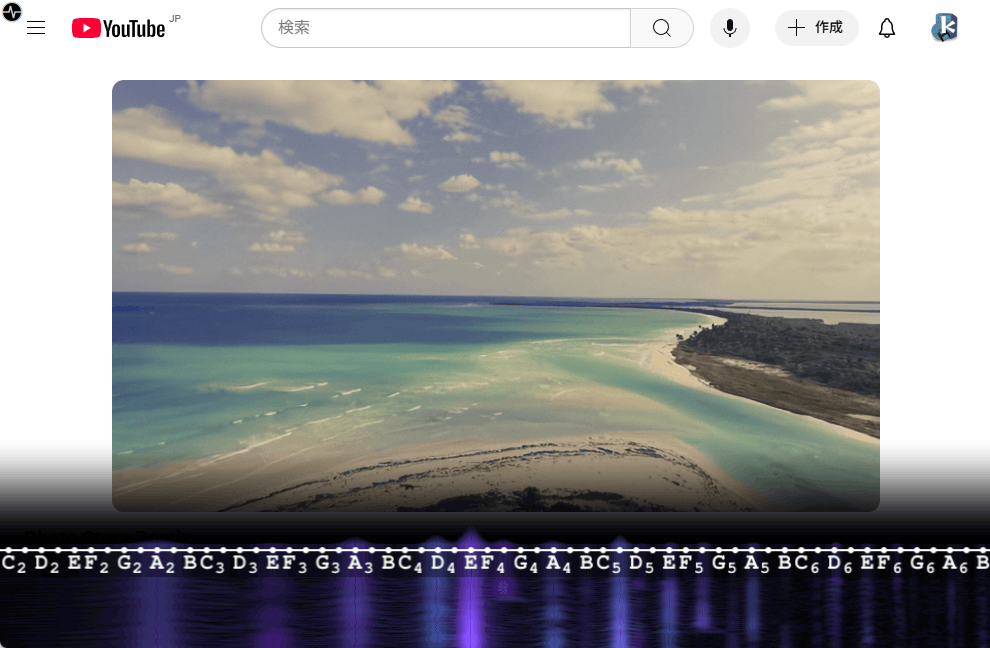Select the D4 note label
Viewport: 990px width, 648px height.
(x=443, y=563)
